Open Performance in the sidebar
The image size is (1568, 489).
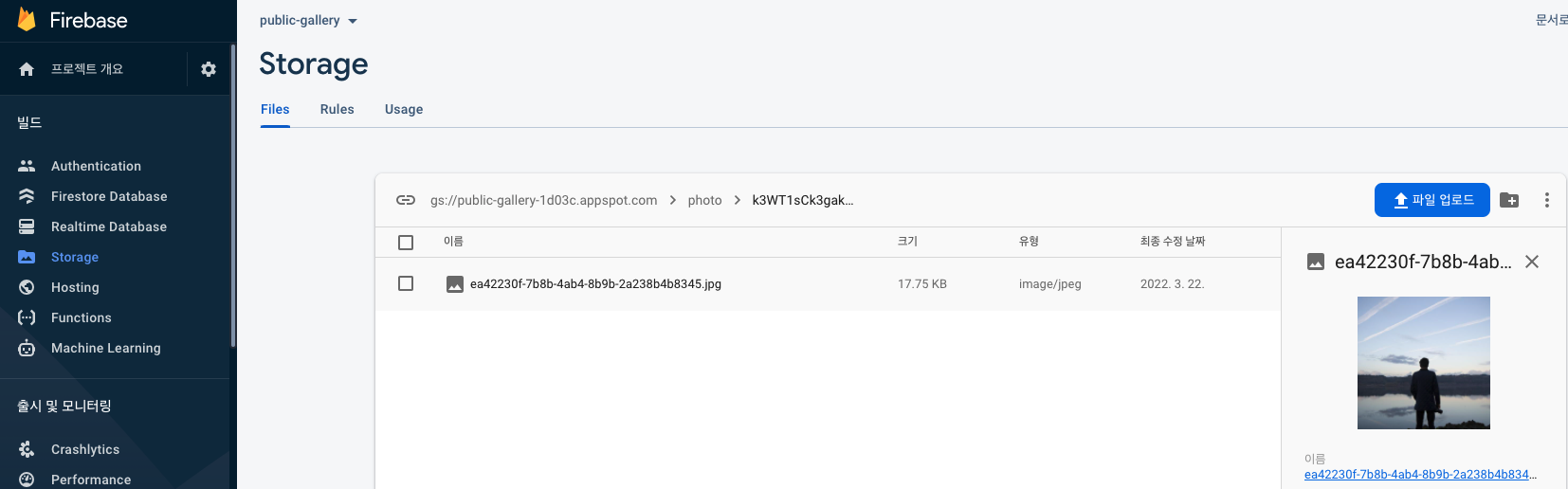click(x=91, y=480)
